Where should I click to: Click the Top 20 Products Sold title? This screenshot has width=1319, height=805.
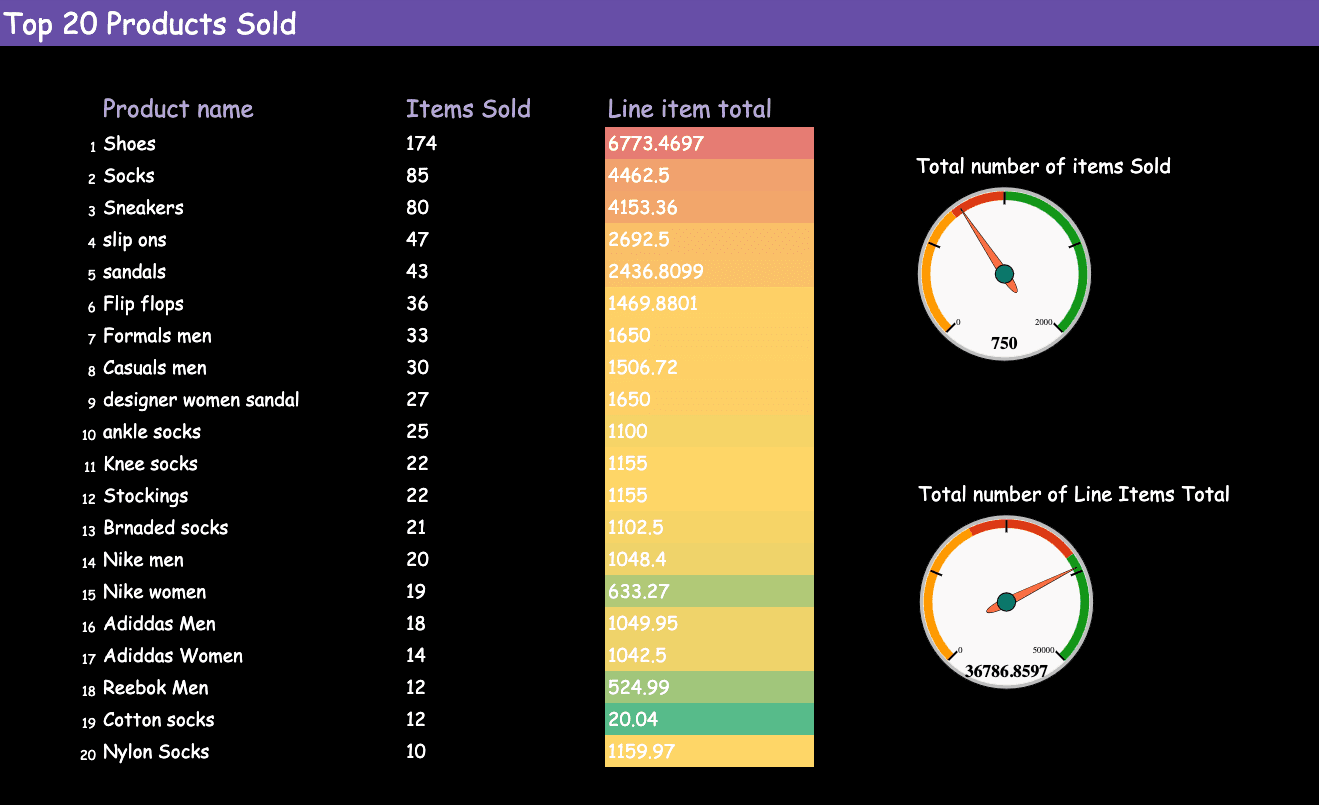(x=151, y=24)
